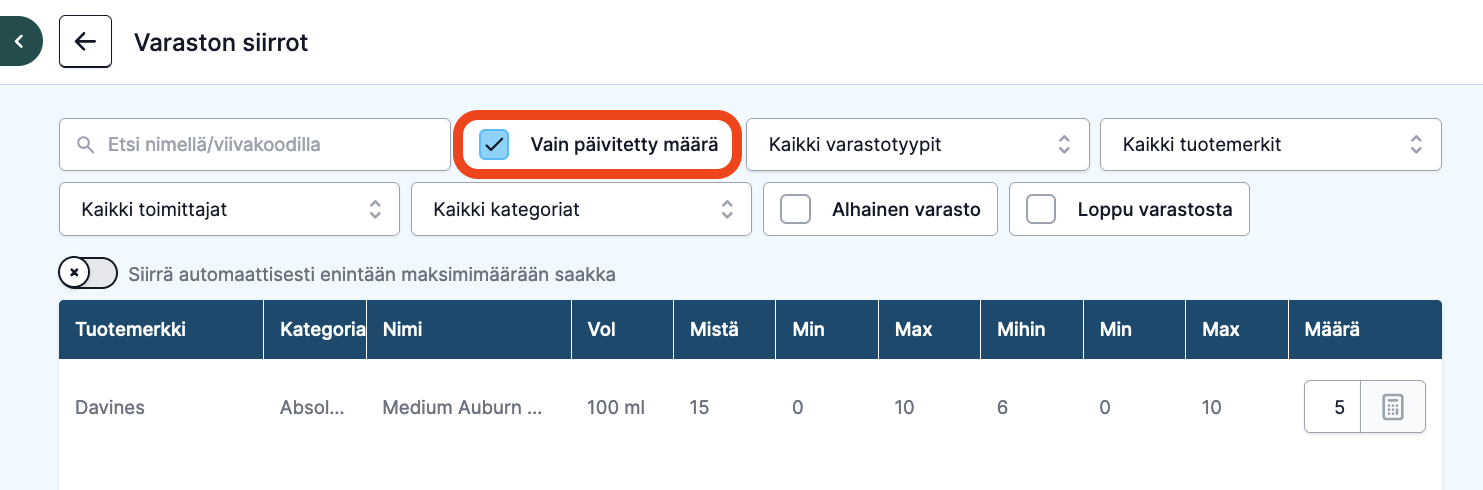Enable Alhainen varasto checkbox

coord(795,210)
